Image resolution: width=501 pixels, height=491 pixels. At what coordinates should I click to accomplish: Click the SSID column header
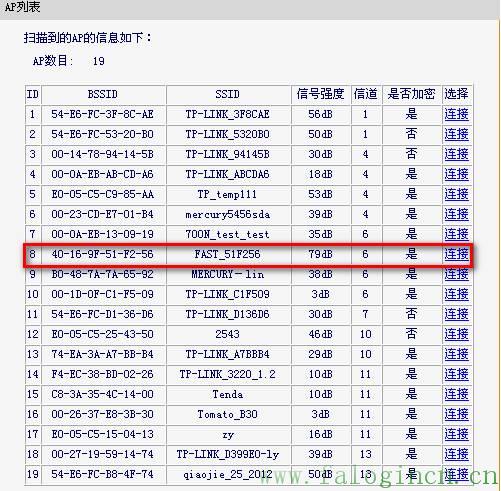(x=227, y=94)
